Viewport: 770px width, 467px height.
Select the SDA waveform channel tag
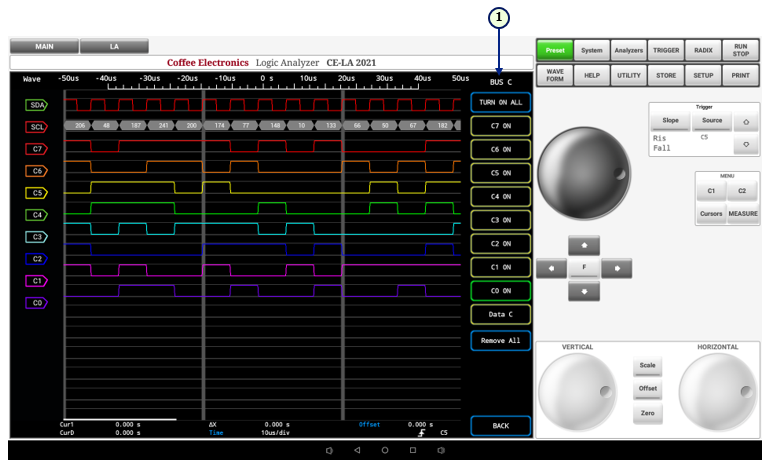point(35,104)
